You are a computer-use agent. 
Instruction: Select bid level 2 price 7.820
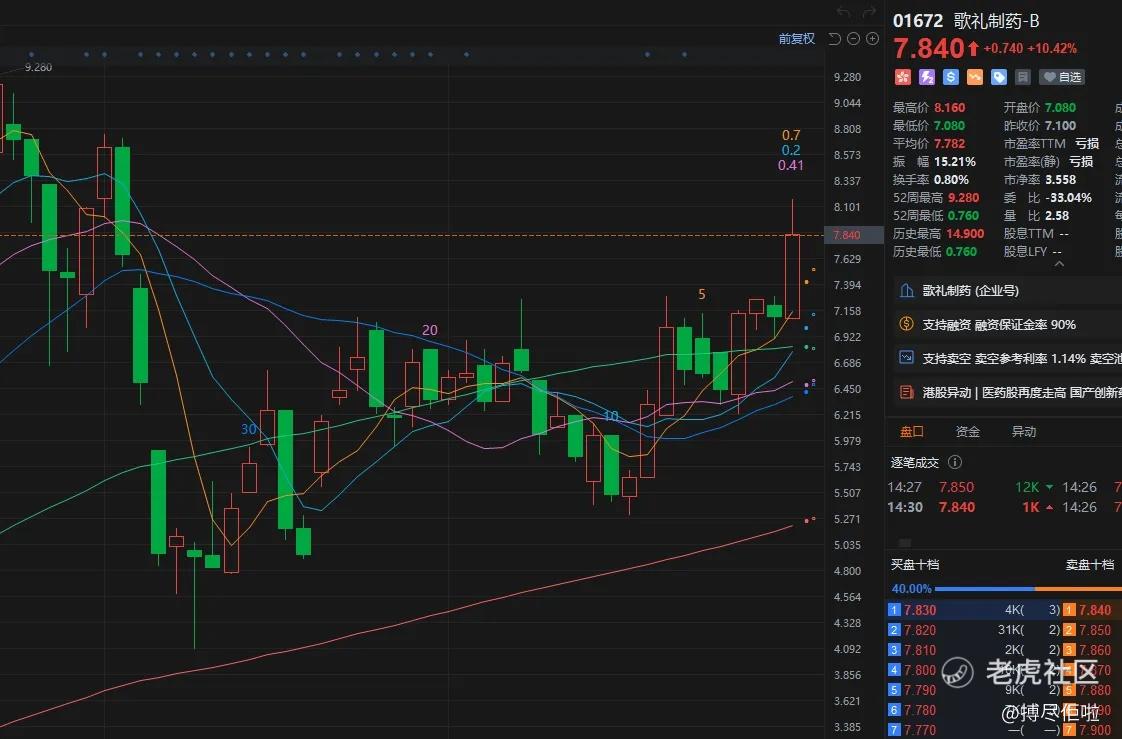tap(919, 630)
